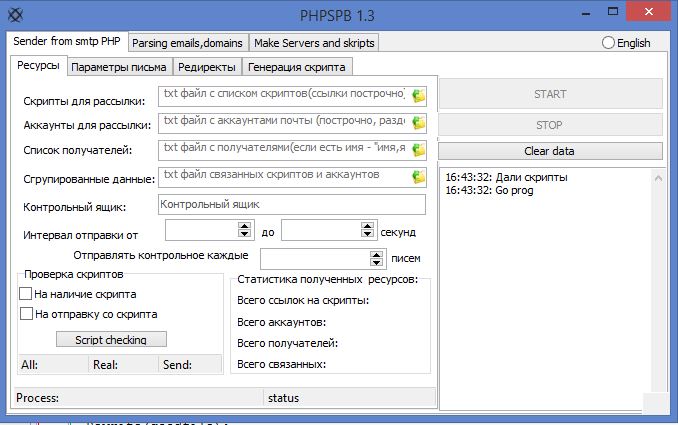The height and width of the screenshot is (425, 678).
Task: Browse file for Сгрупированные данные
Action: (418, 176)
